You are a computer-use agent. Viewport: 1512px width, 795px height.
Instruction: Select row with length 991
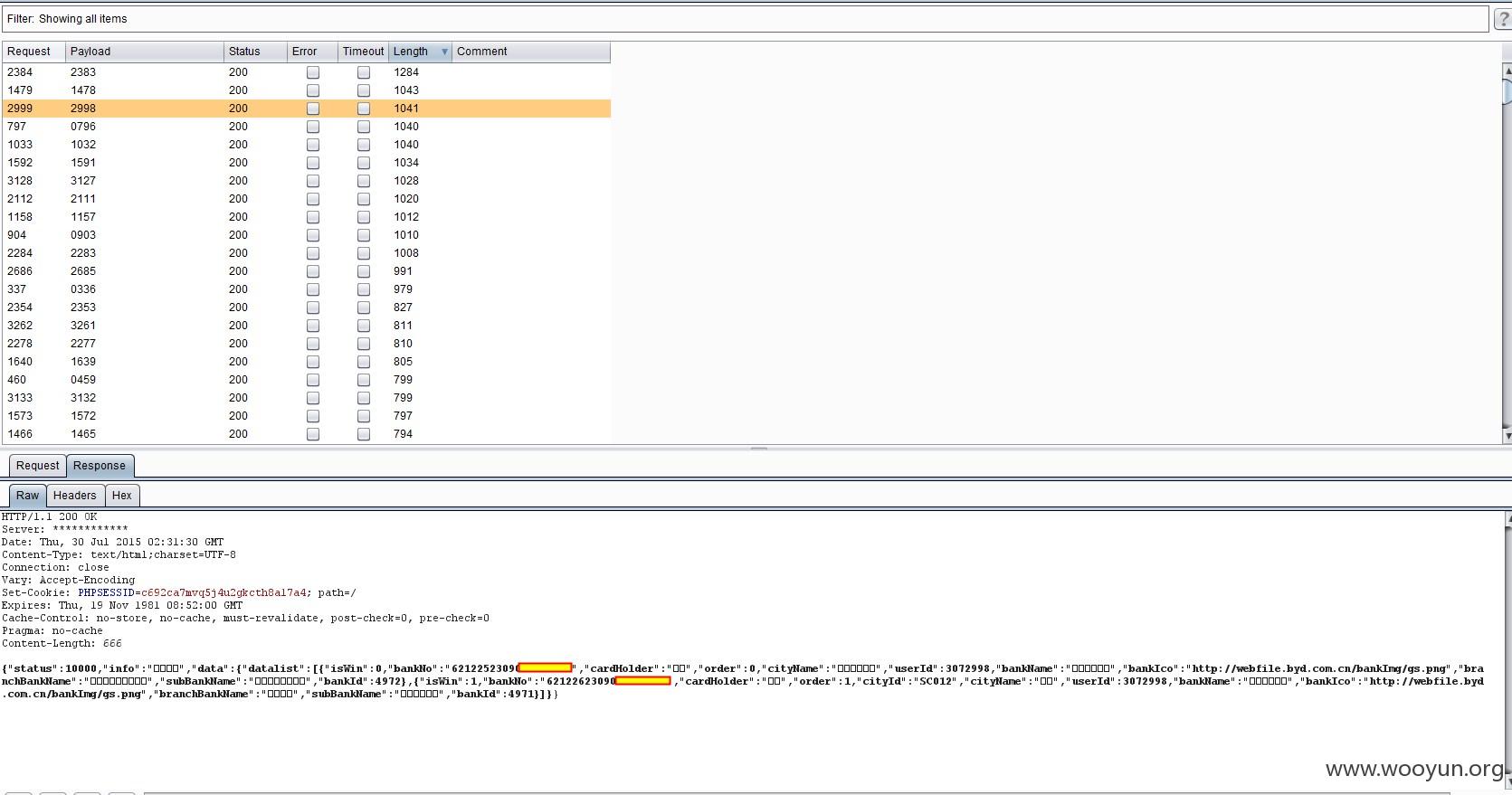point(306,271)
